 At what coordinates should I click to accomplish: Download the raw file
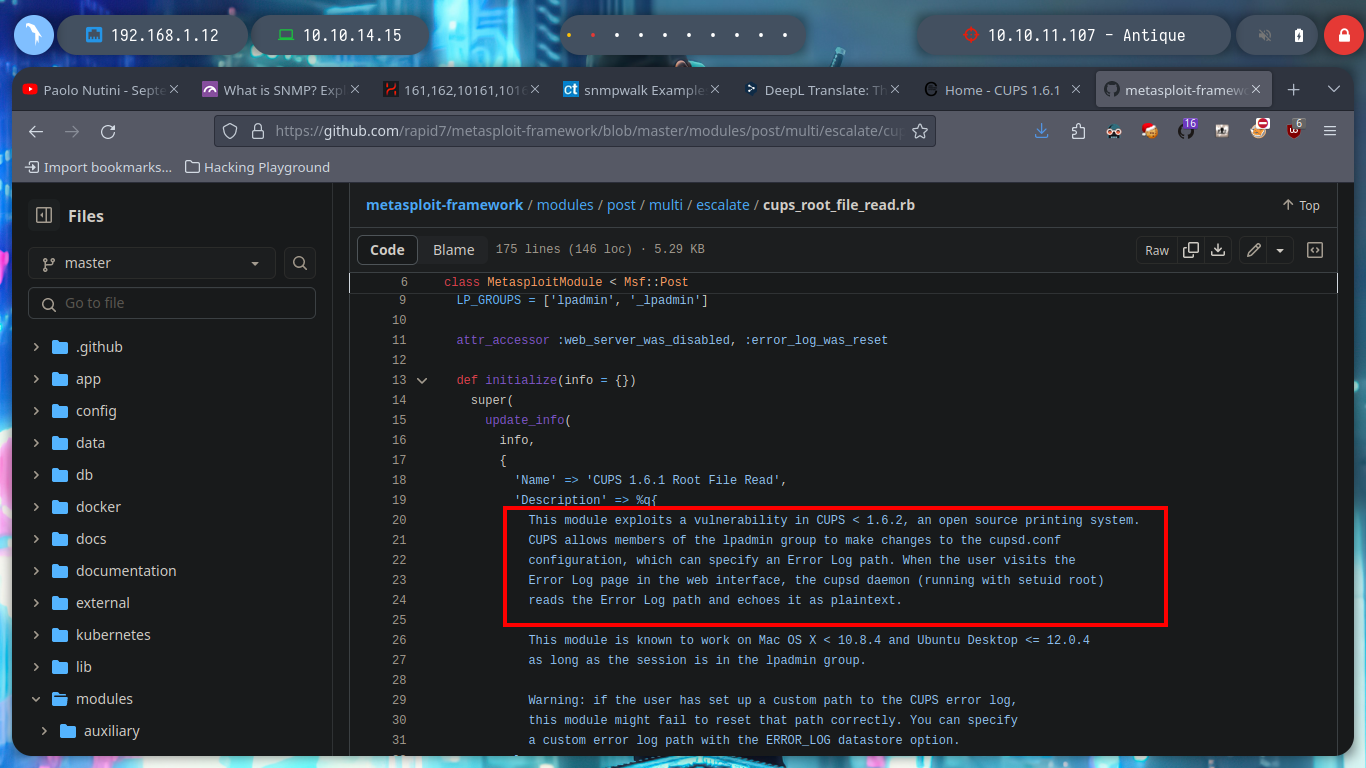[x=1218, y=250]
